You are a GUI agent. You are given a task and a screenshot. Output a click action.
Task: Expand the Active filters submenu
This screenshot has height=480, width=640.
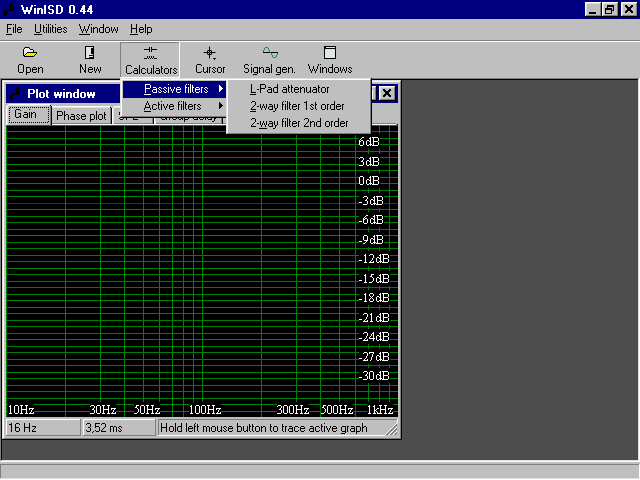point(174,106)
